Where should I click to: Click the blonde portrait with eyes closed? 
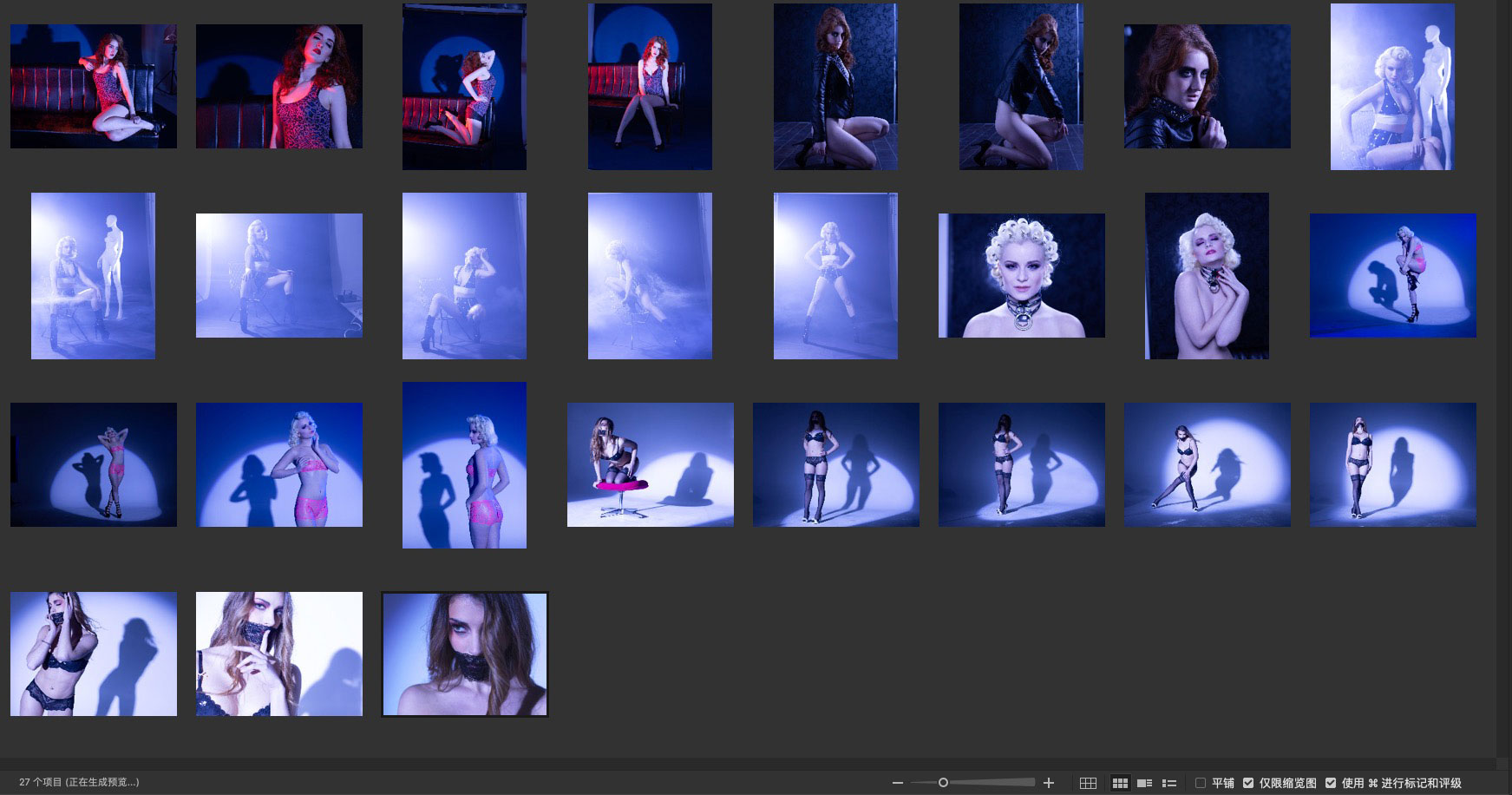[1207, 275]
